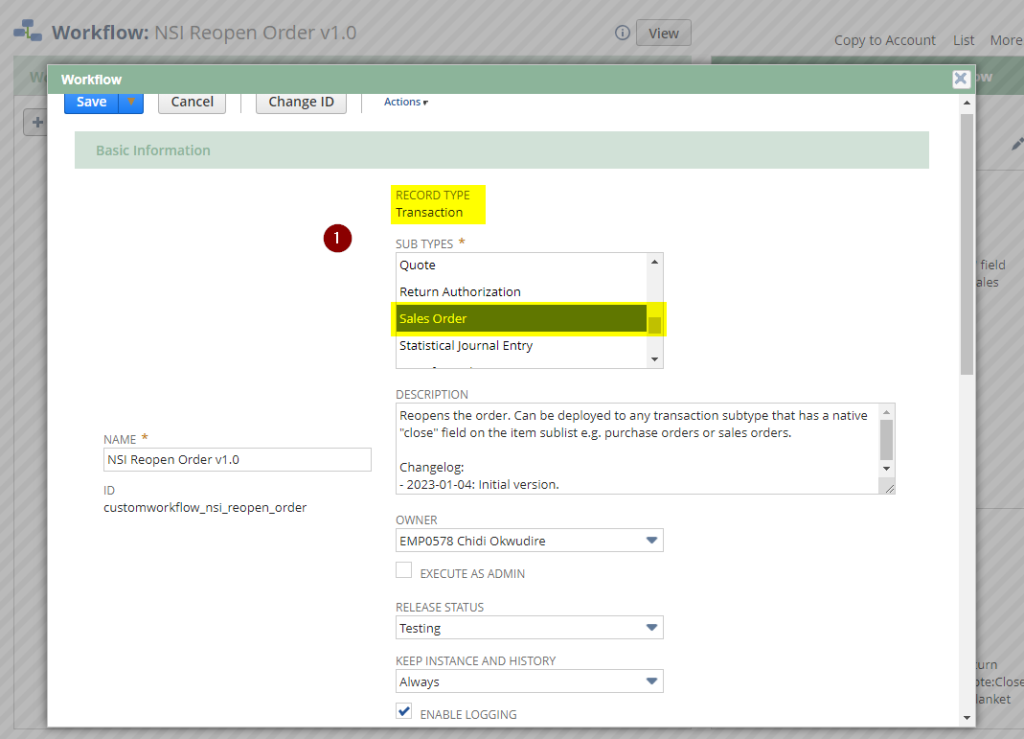Click into the Description text area

637,449
